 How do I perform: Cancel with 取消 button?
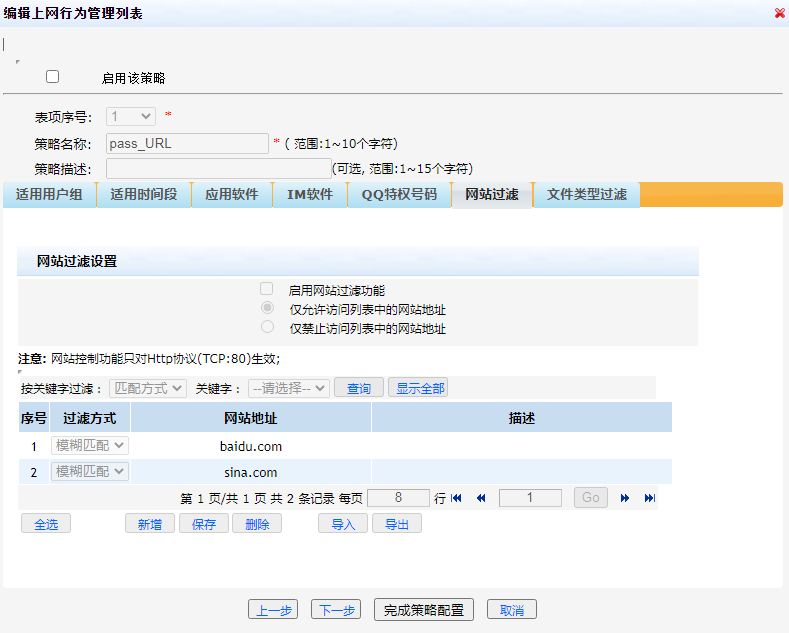(x=512, y=610)
